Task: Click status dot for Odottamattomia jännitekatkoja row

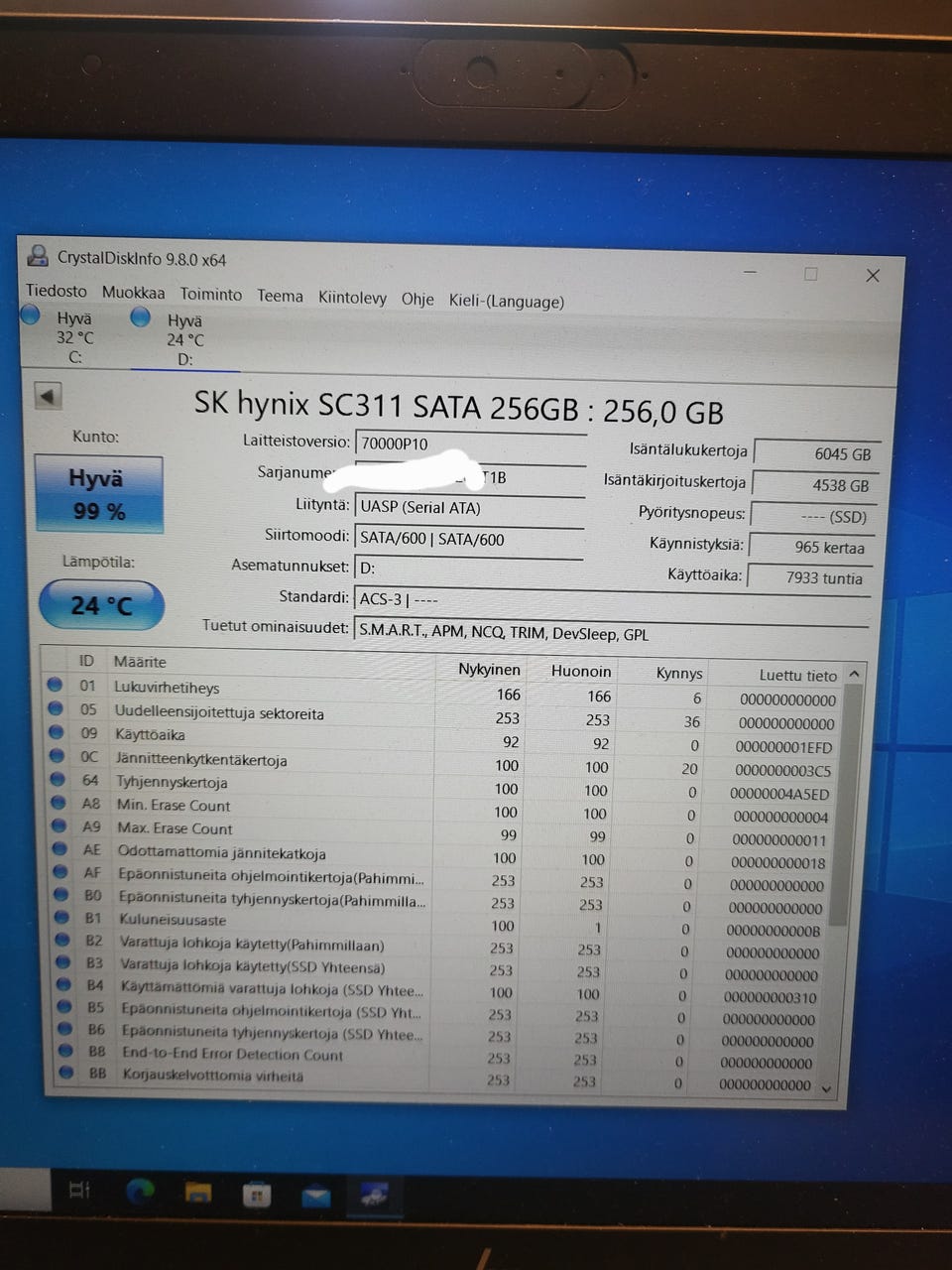Action: [x=61, y=848]
